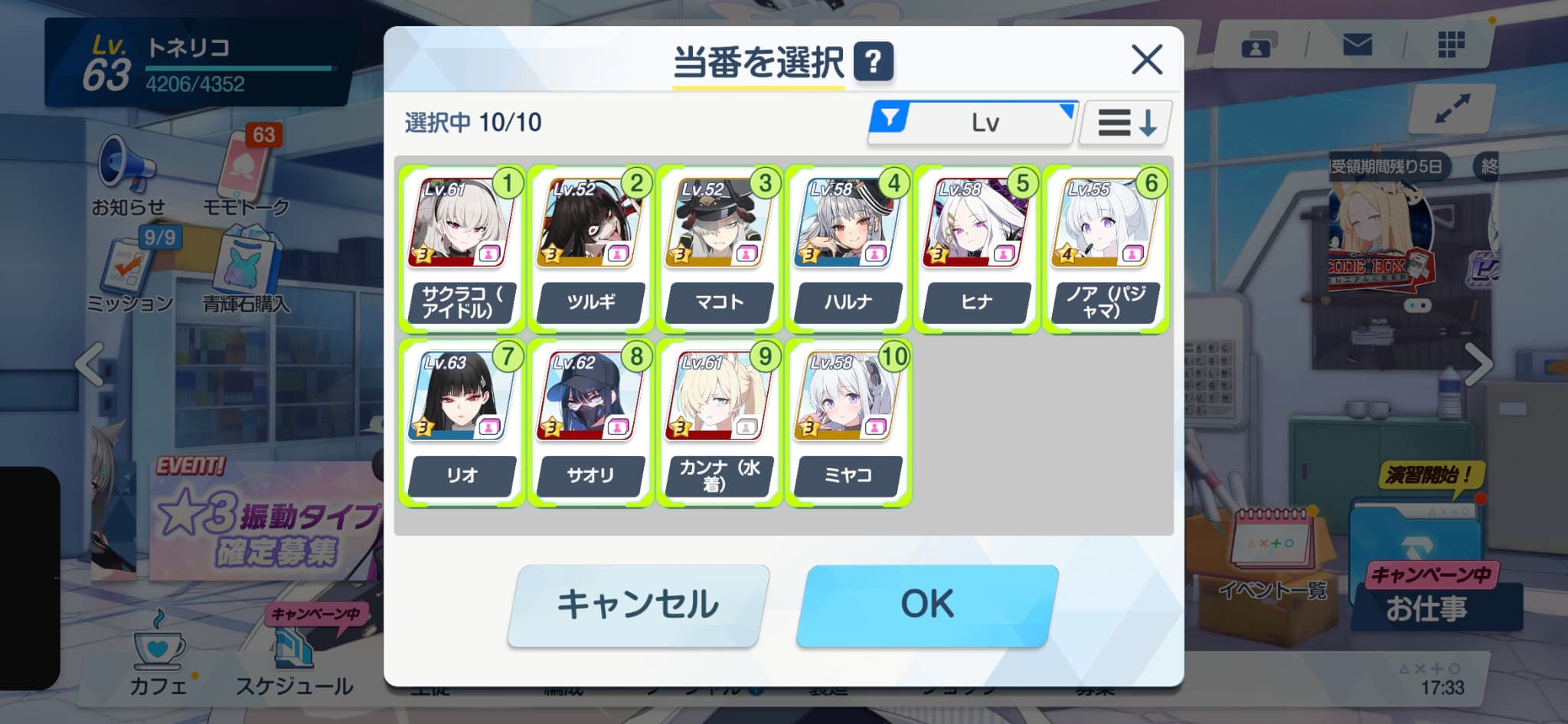Deselect student ミヤコ numbered 10
This screenshot has height=724, width=1568.
click(848, 423)
